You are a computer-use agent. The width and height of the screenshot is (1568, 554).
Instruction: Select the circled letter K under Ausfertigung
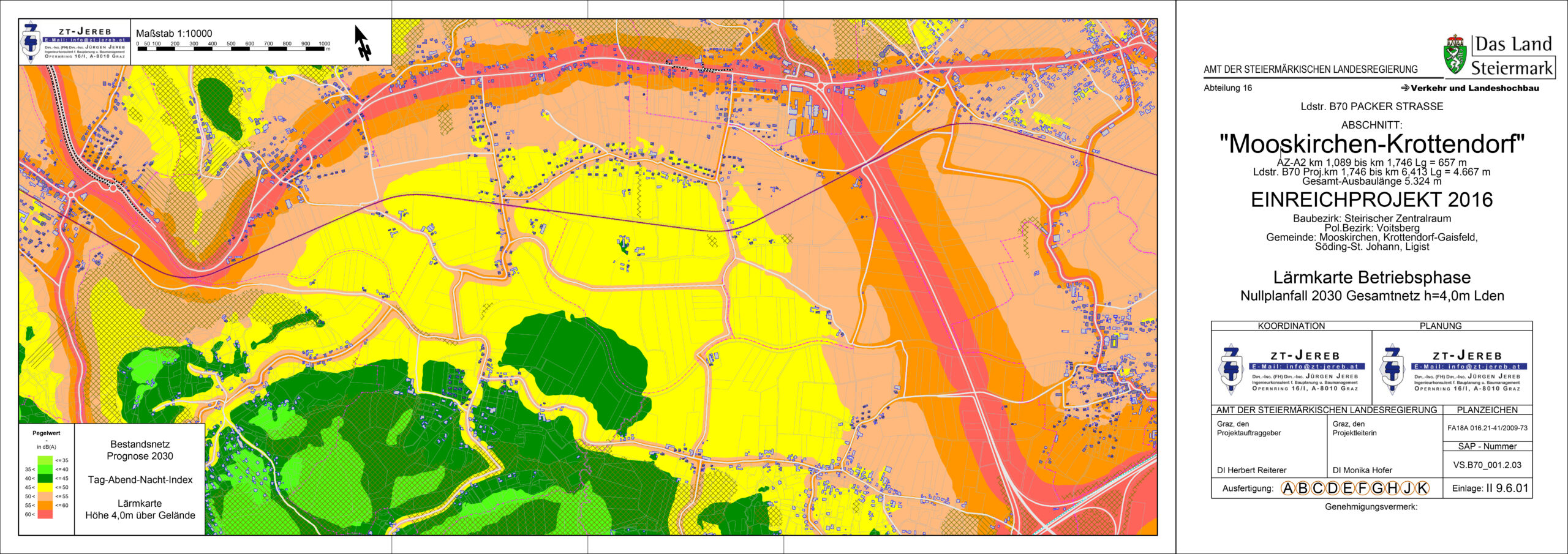(x=1422, y=488)
